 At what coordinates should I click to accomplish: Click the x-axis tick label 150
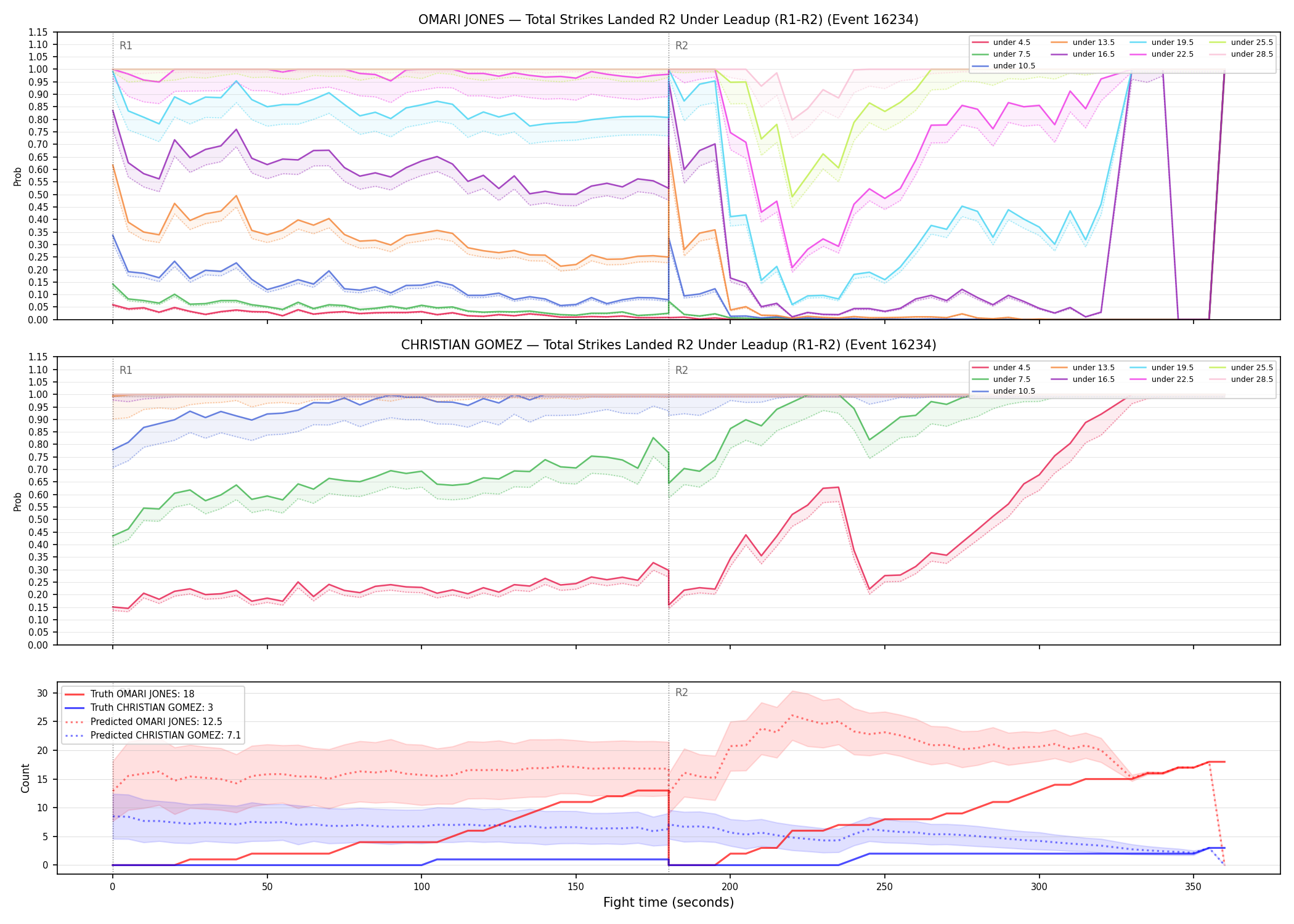[576, 887]
